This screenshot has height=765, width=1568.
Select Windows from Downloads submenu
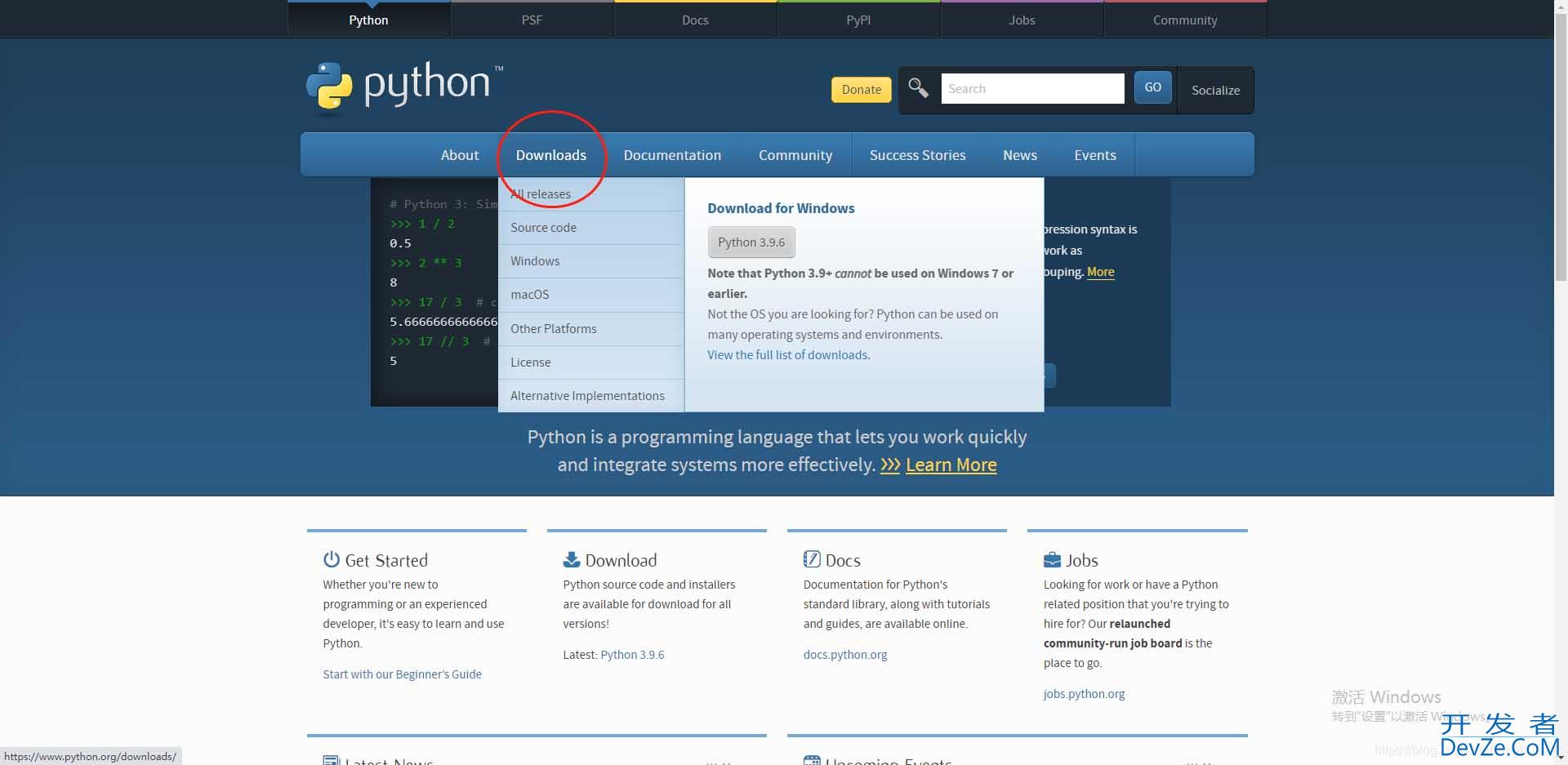(x=535, y=261)
